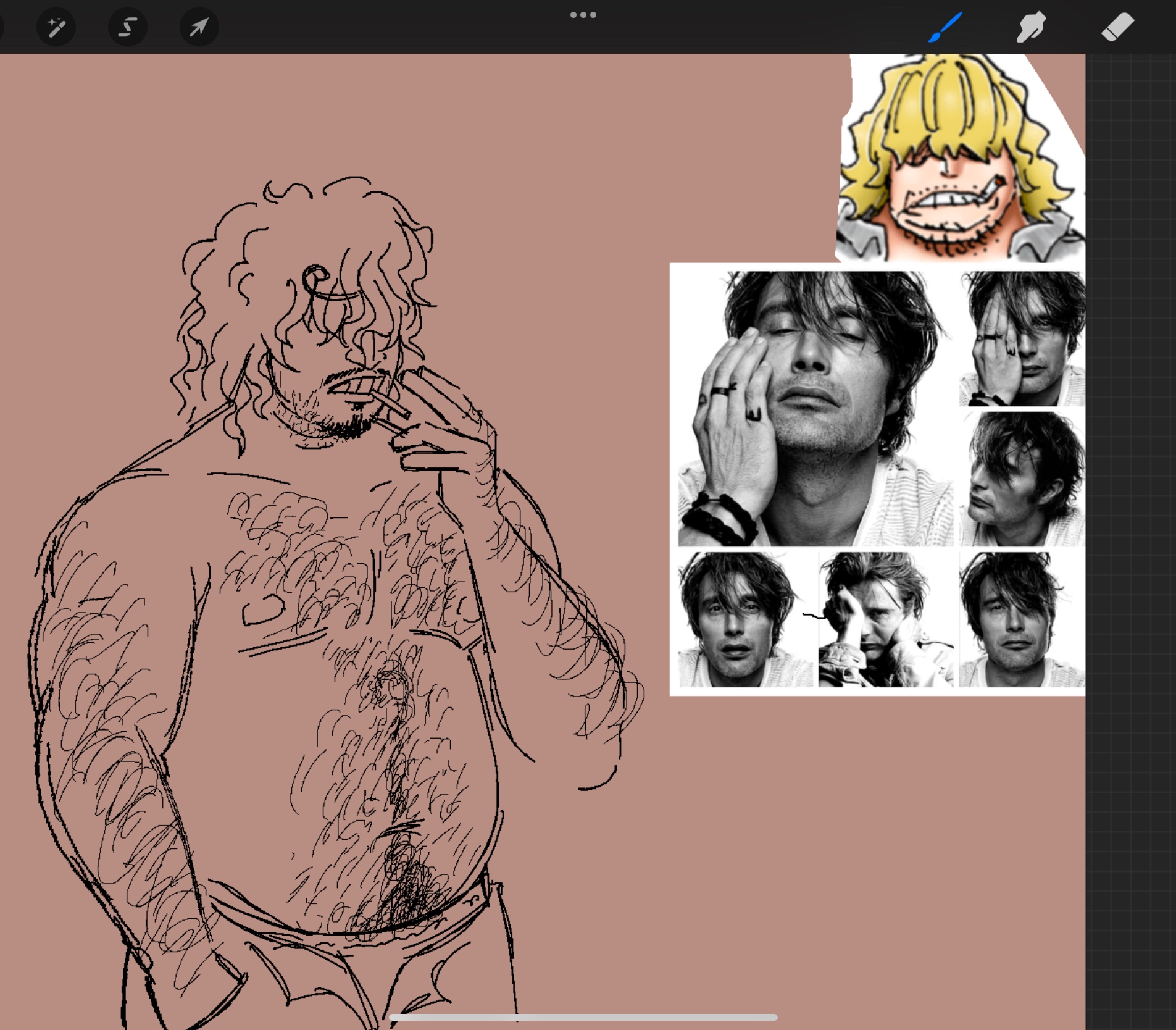
Task: Open the Adjustments magic wand menu
Action: pyautogui.click(x=56, y=27)
